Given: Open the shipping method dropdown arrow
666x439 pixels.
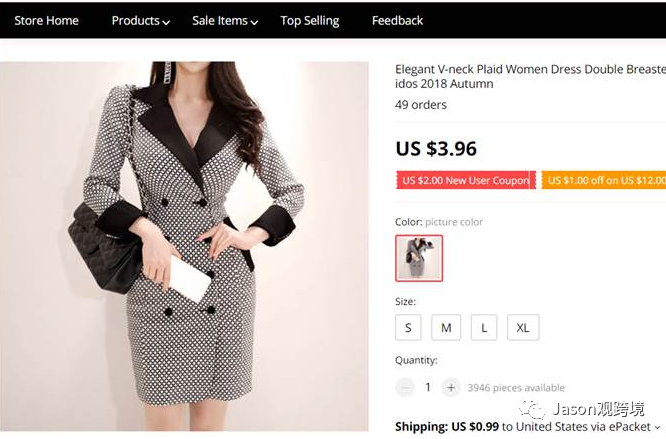Looking at the screenshot, I should (658, 427).
